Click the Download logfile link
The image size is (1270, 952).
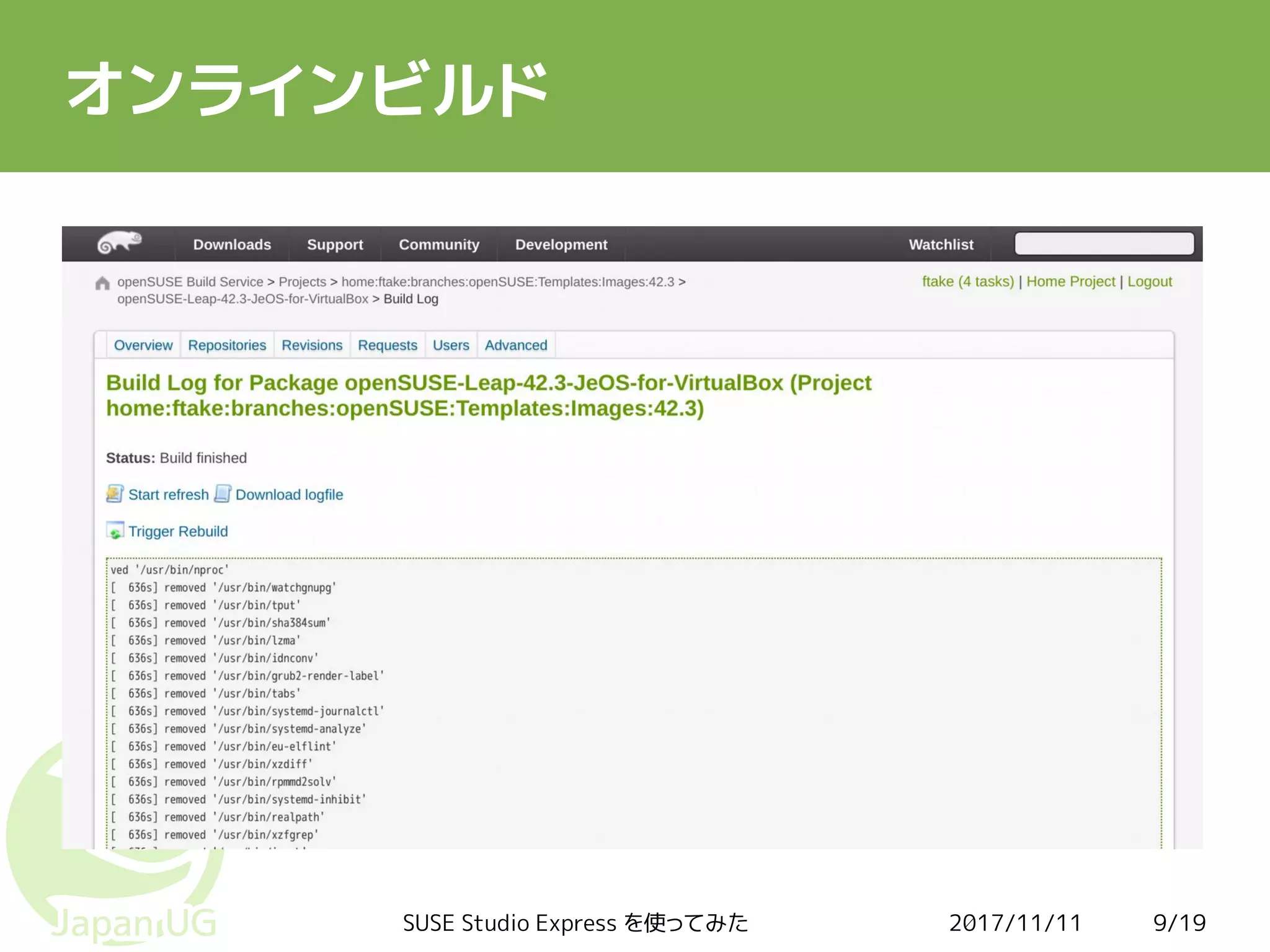(x=289, y=495)
